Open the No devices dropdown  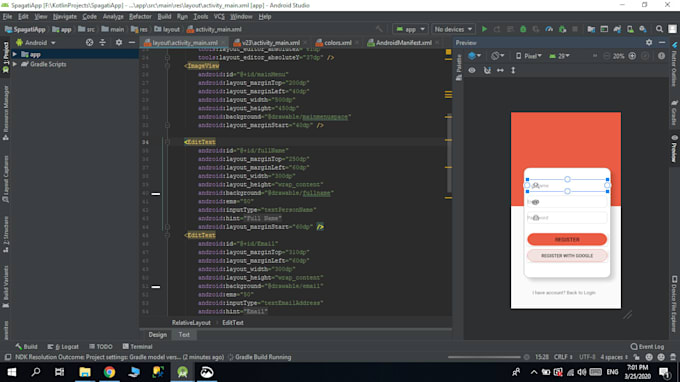click(453, 29)
